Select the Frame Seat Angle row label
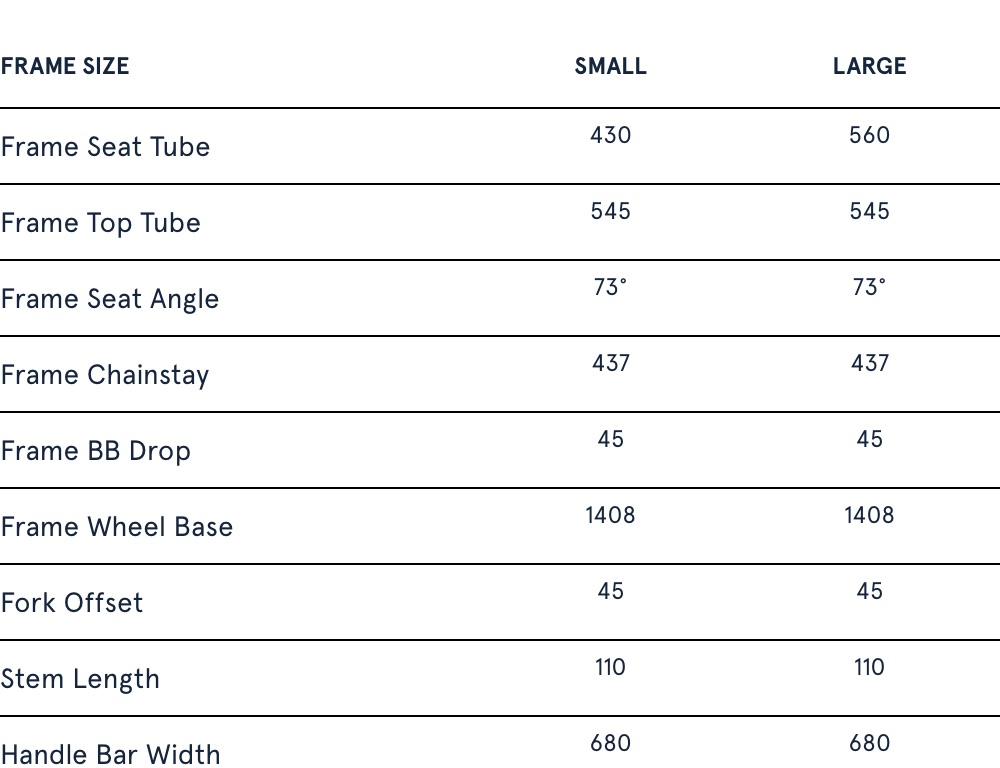The height and width of the screenshot is (768, 1000). click(x=109, y=299)
